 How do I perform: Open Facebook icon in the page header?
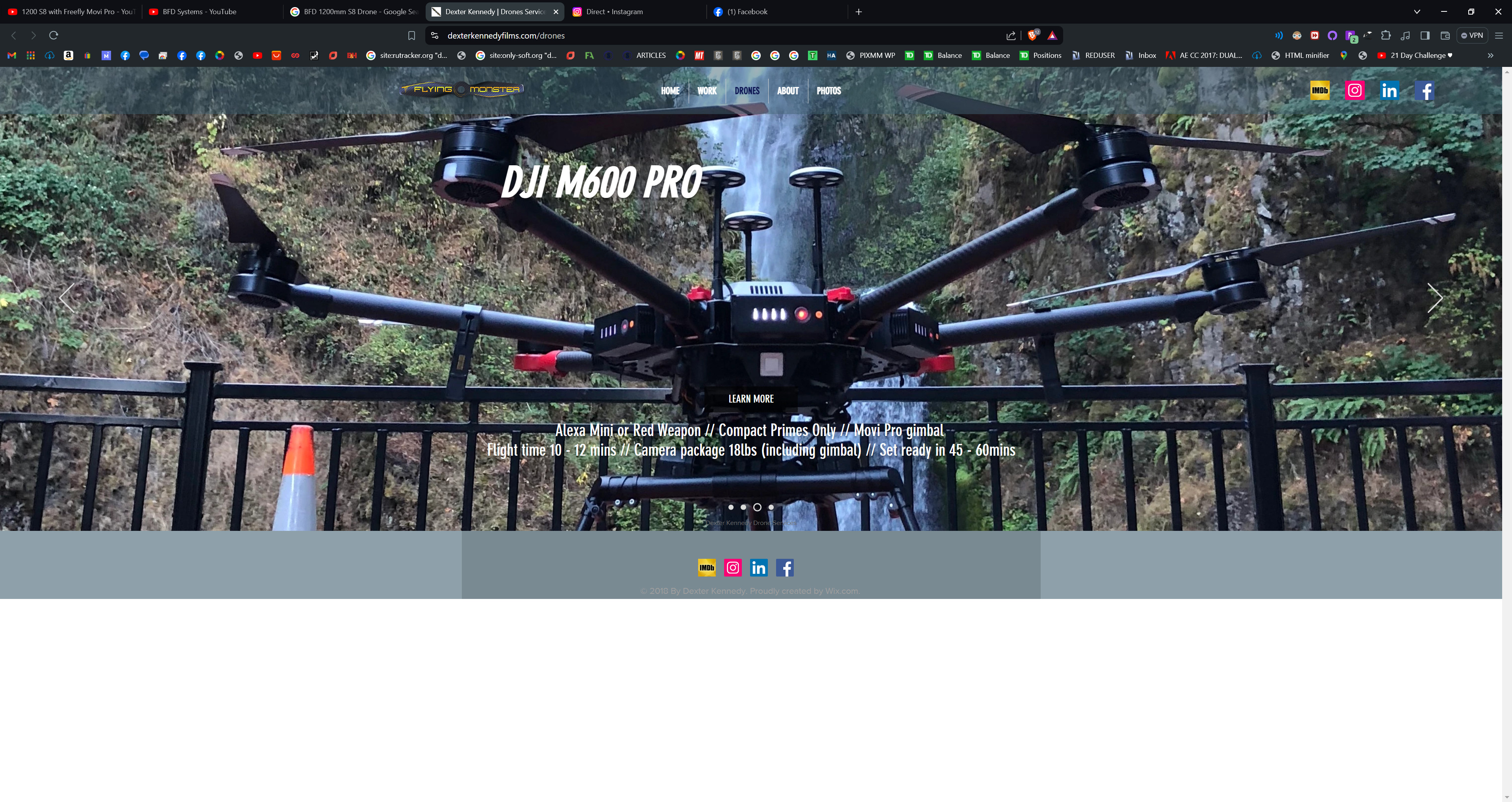pyautogui.click(x=1425, y=91)
